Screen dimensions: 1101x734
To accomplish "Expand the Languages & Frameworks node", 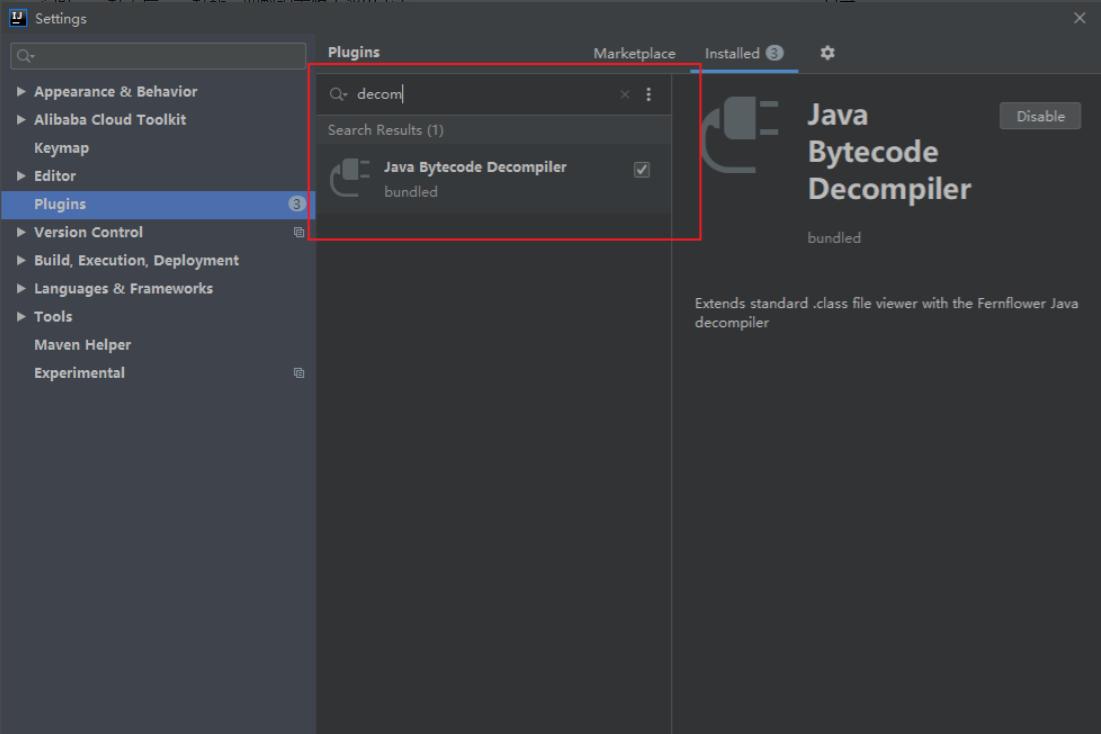I will click(22, 288).
